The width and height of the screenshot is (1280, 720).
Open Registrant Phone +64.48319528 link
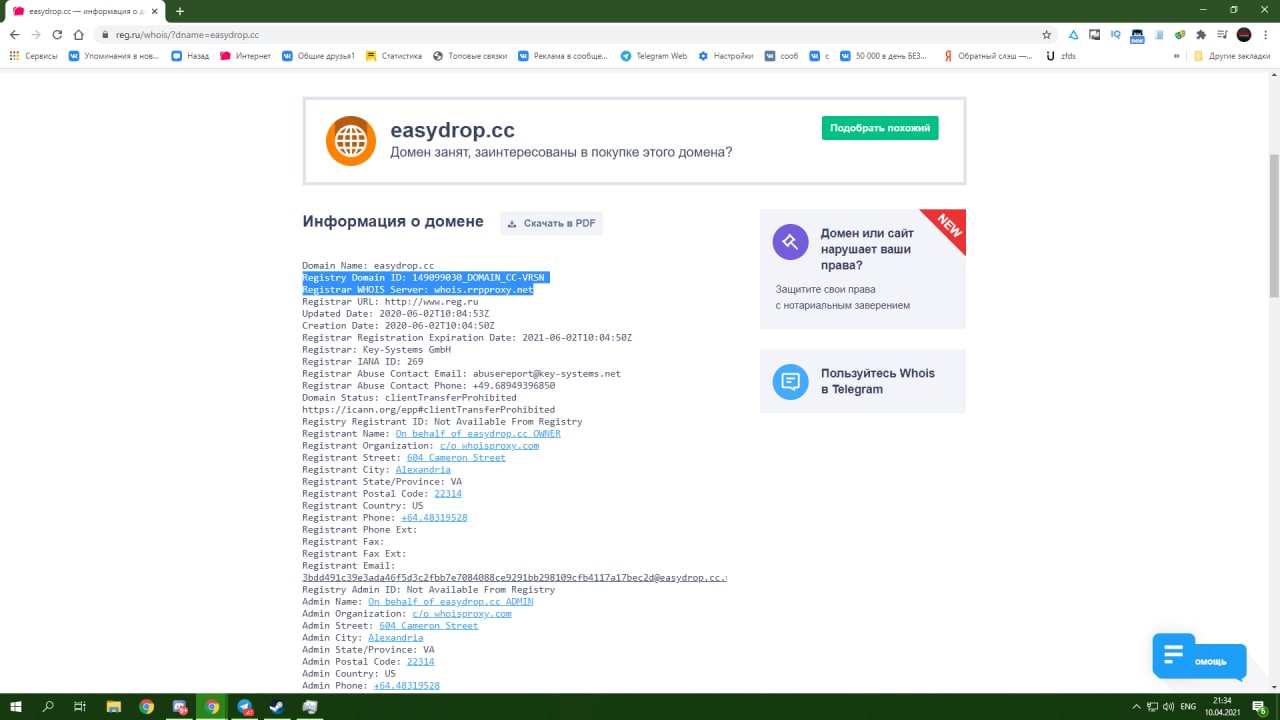434,518
